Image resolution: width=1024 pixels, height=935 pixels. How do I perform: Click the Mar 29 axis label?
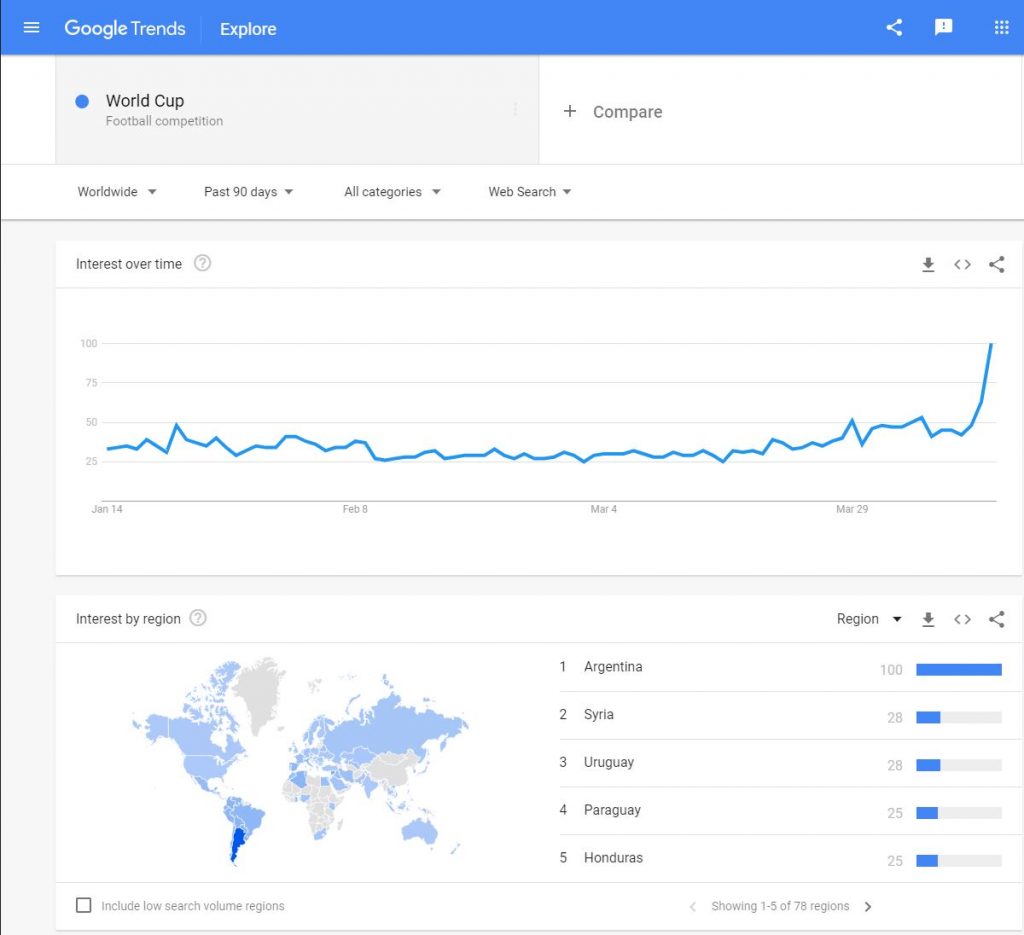(852, 509)
